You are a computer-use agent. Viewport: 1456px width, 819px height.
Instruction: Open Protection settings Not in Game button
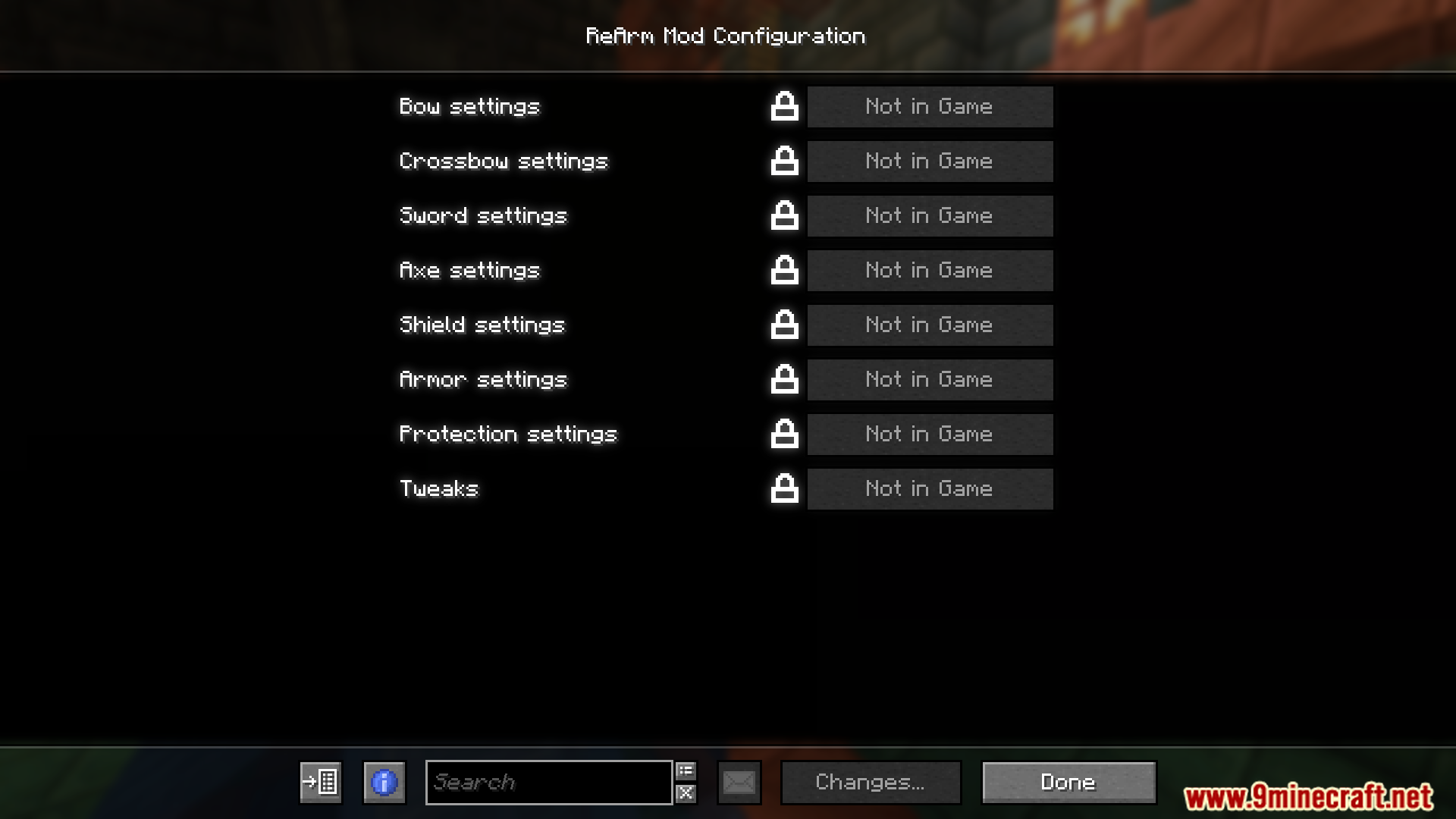click(x=930, y=435)
